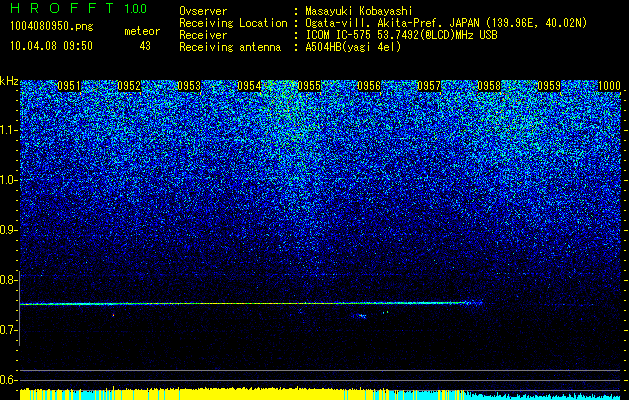
Task: Click the meteor count value 43
Action: [145, 46]
